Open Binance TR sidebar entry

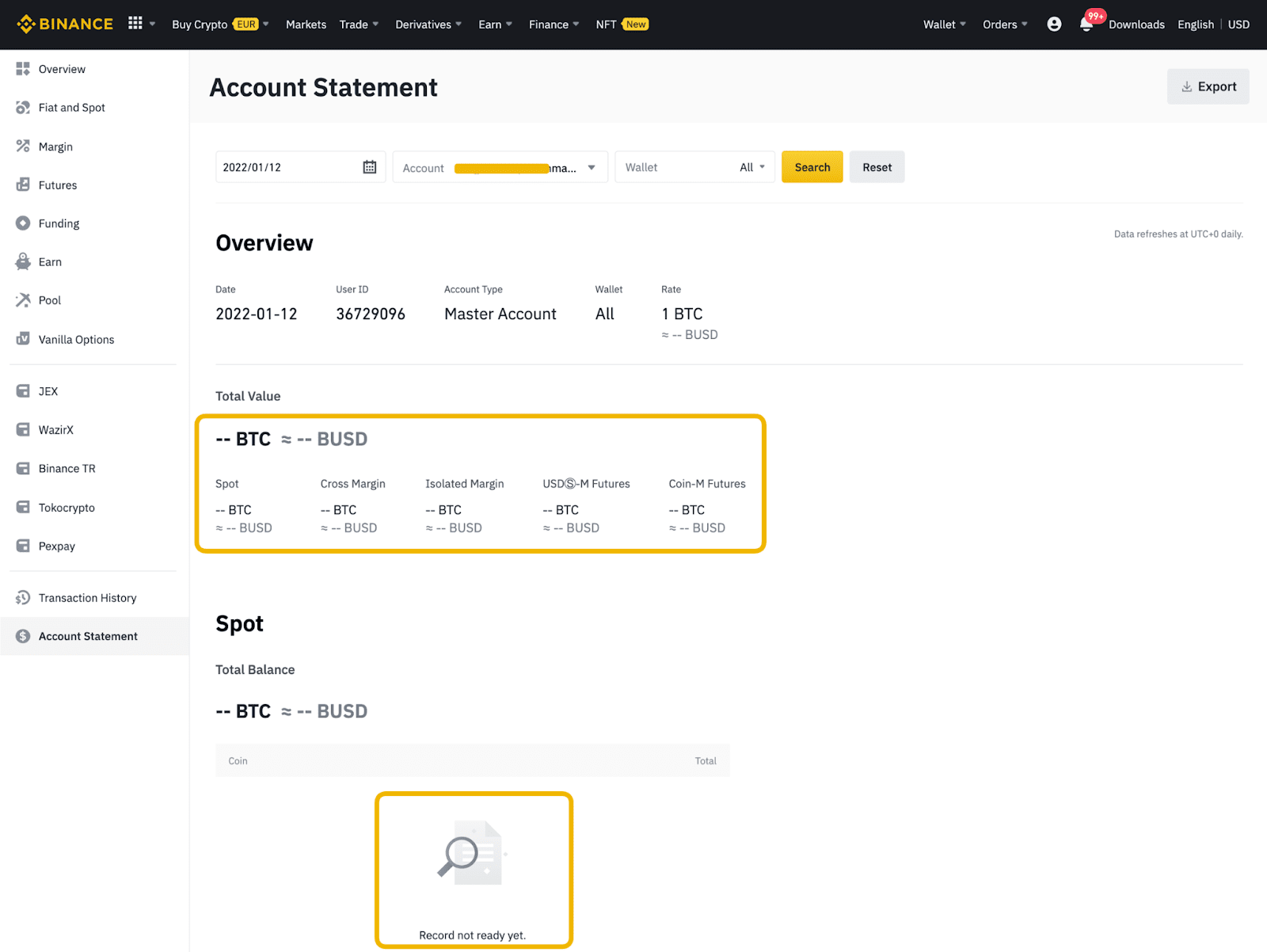(67, 469)
